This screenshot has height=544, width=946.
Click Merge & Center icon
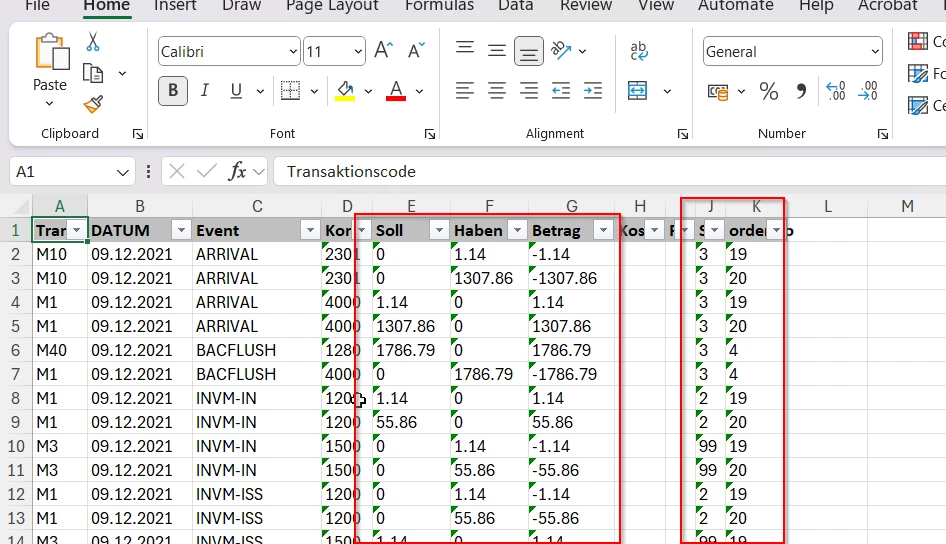(637, 91)
